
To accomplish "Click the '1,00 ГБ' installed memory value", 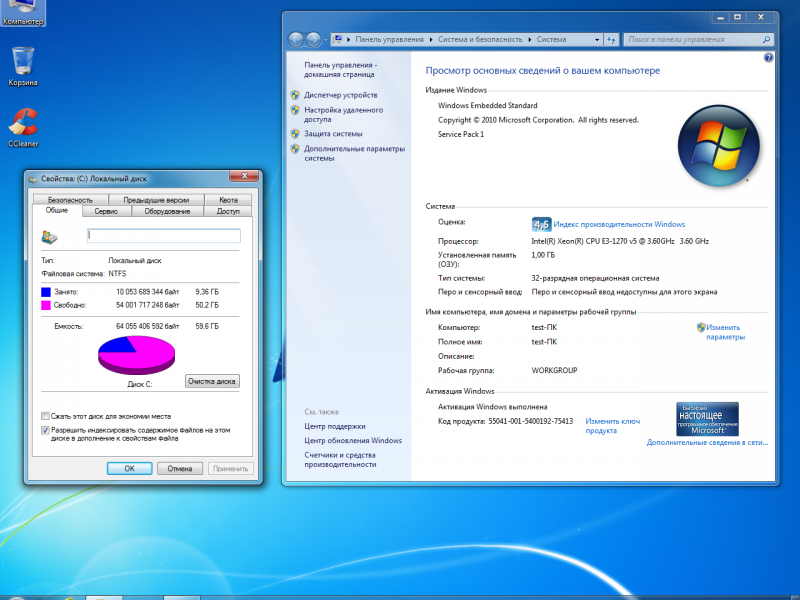I will click(543, 255).
